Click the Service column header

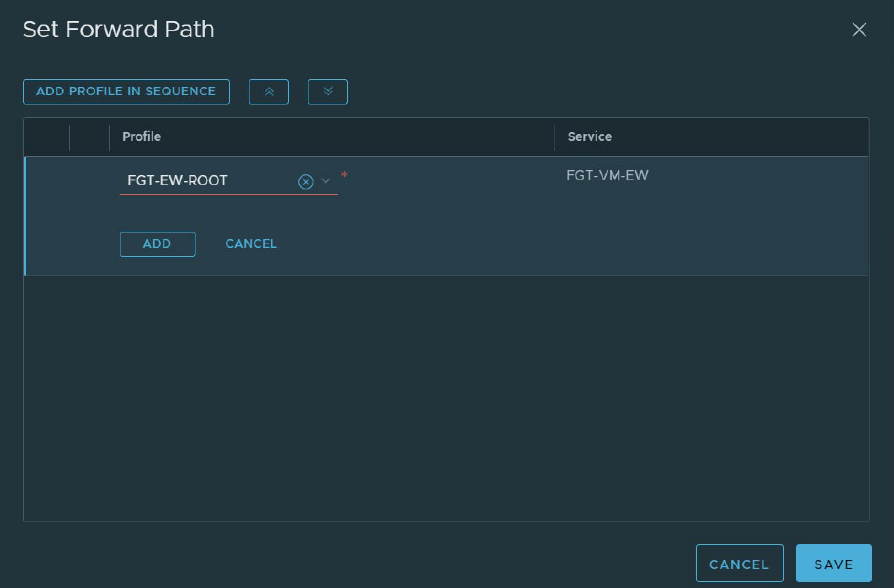pos(590,137)
